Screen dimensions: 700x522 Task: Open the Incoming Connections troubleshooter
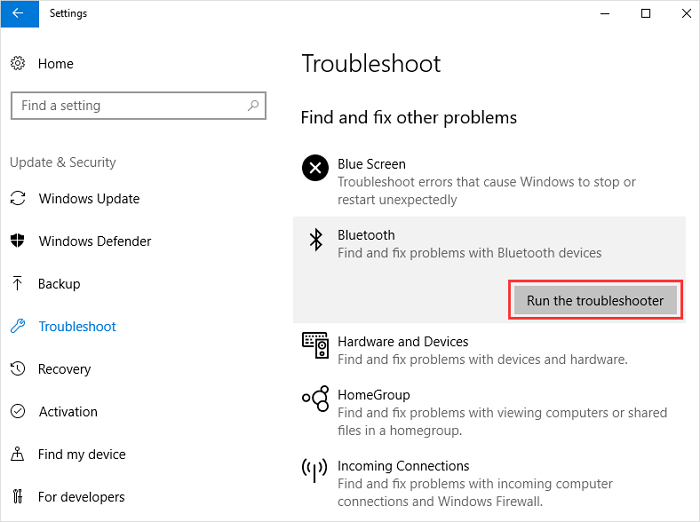pos(403,466)
